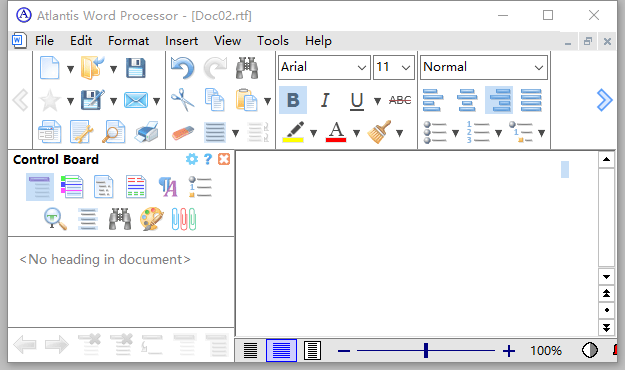Image resolution: width=625 pixels, height=370 pixels.
Task: Click Save As floppy with pencil icon
Action: [92, 100]
